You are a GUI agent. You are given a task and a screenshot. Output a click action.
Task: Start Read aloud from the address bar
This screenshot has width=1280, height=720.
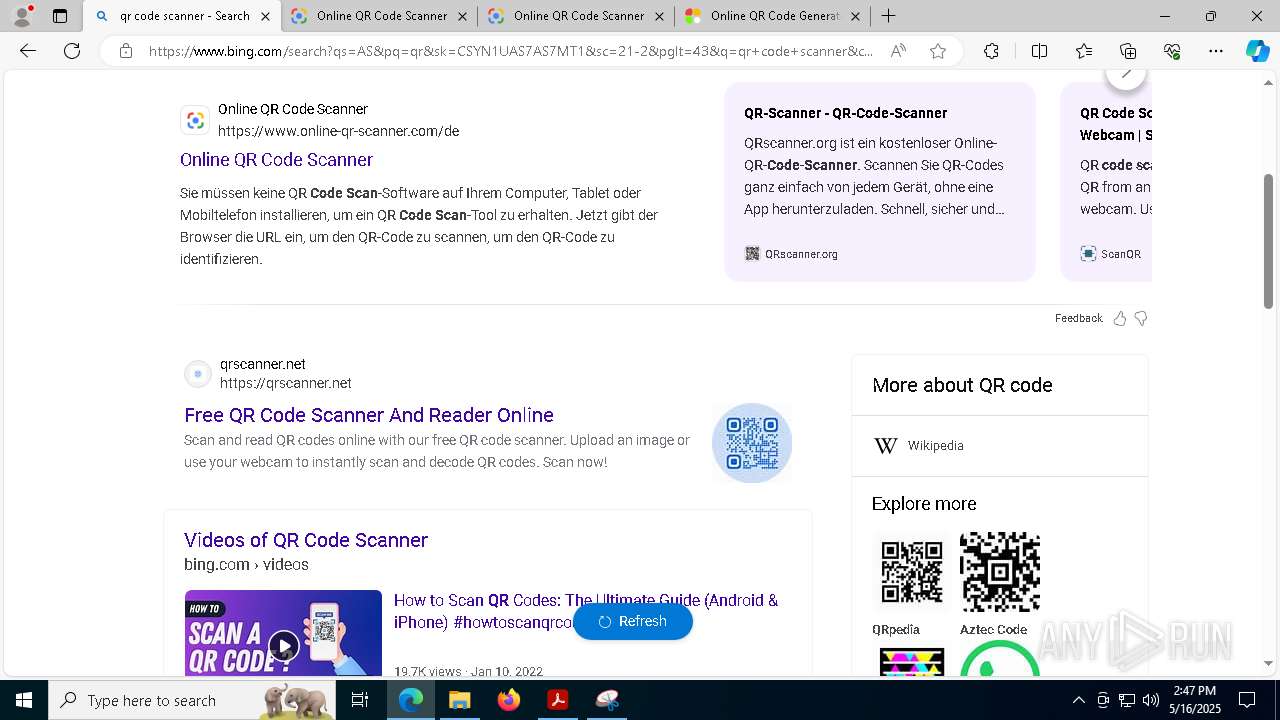(x=898, y=51)
